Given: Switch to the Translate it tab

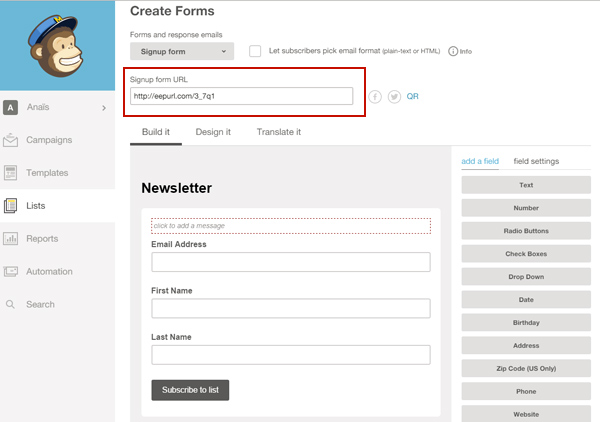Looking at the screenshot, I should pos(278,132).
